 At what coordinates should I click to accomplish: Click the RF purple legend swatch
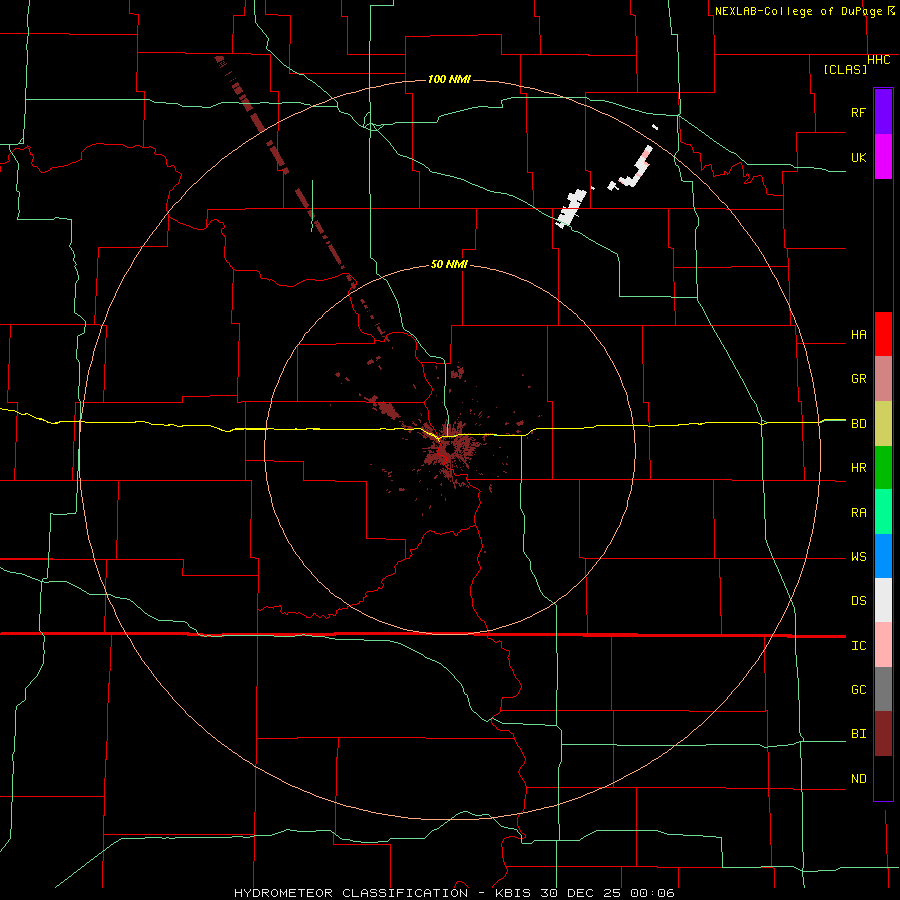click(883, 112)
